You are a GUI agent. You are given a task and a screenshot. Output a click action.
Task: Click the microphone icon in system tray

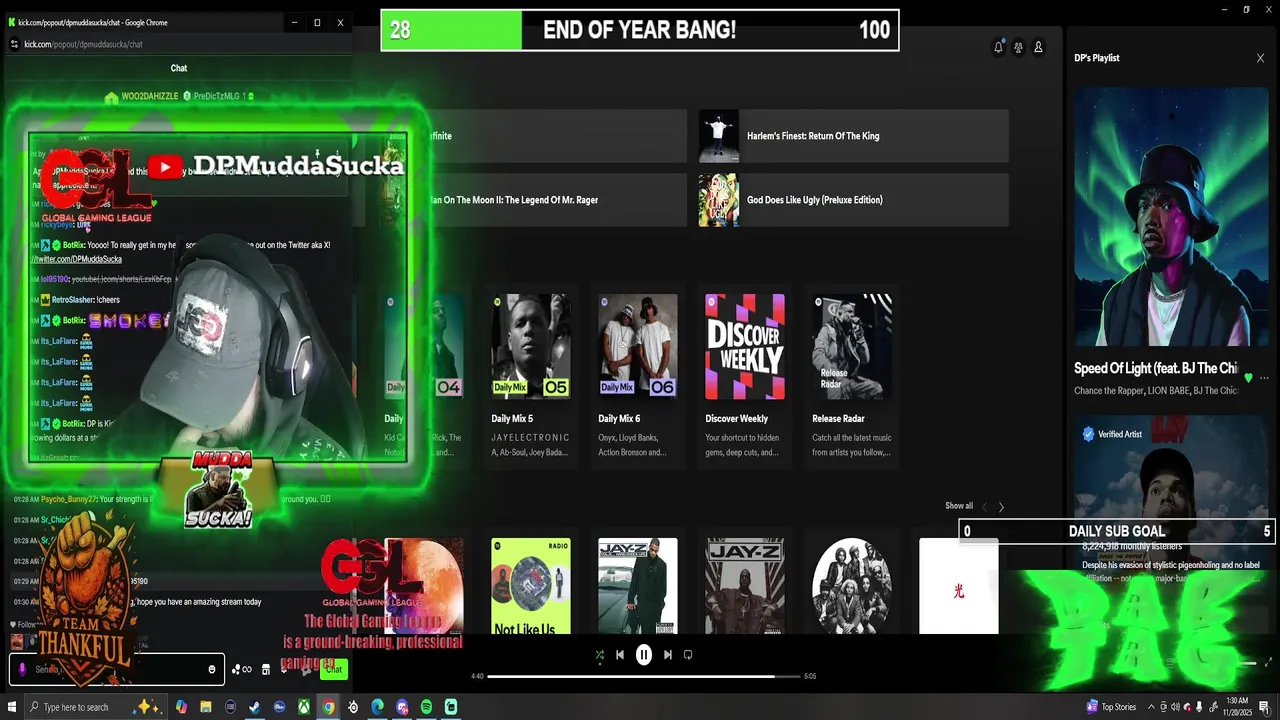click(x=1199, y=707)
